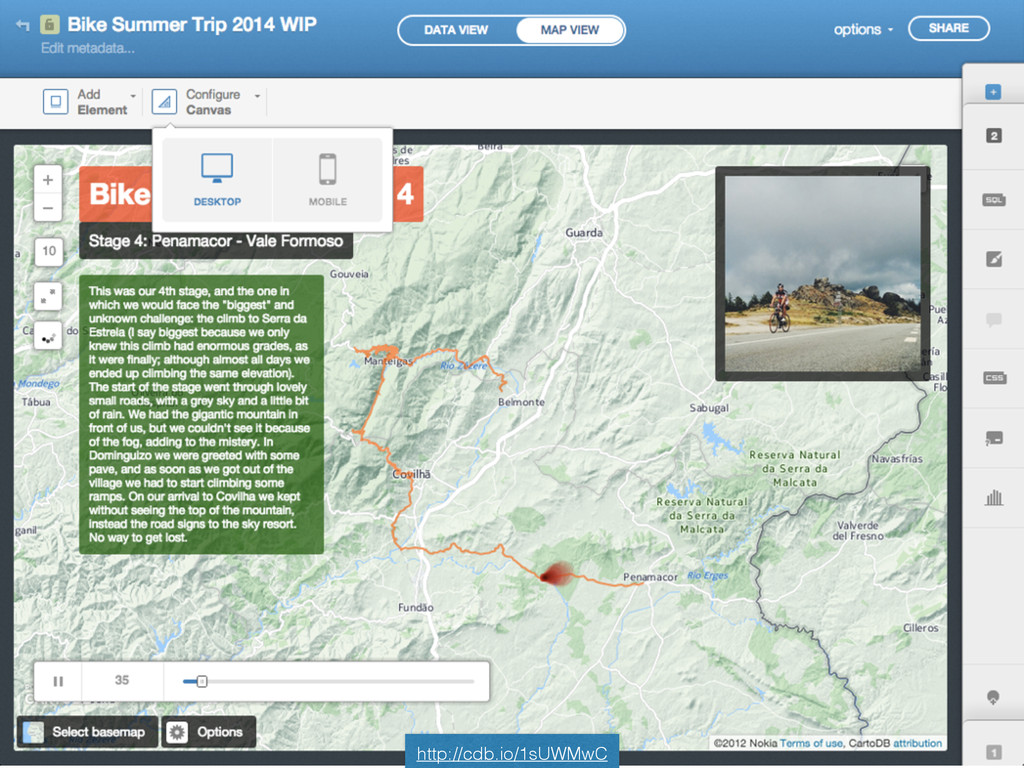Click the lock privacy icon

click(50, 25)
